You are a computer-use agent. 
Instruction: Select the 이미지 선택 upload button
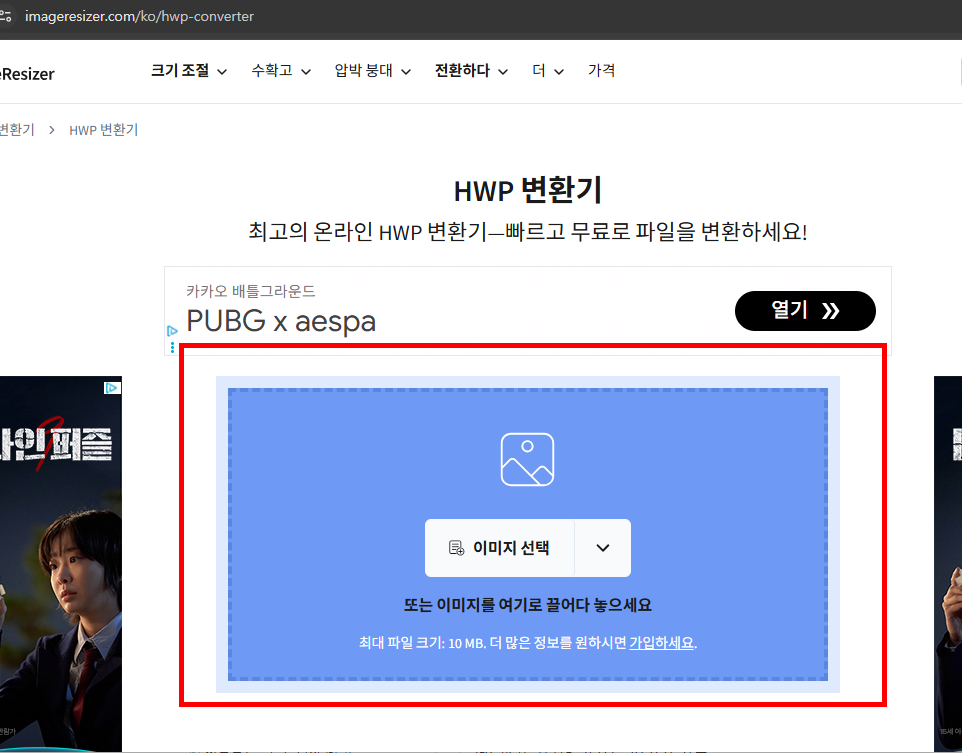(x=500, y=547)
